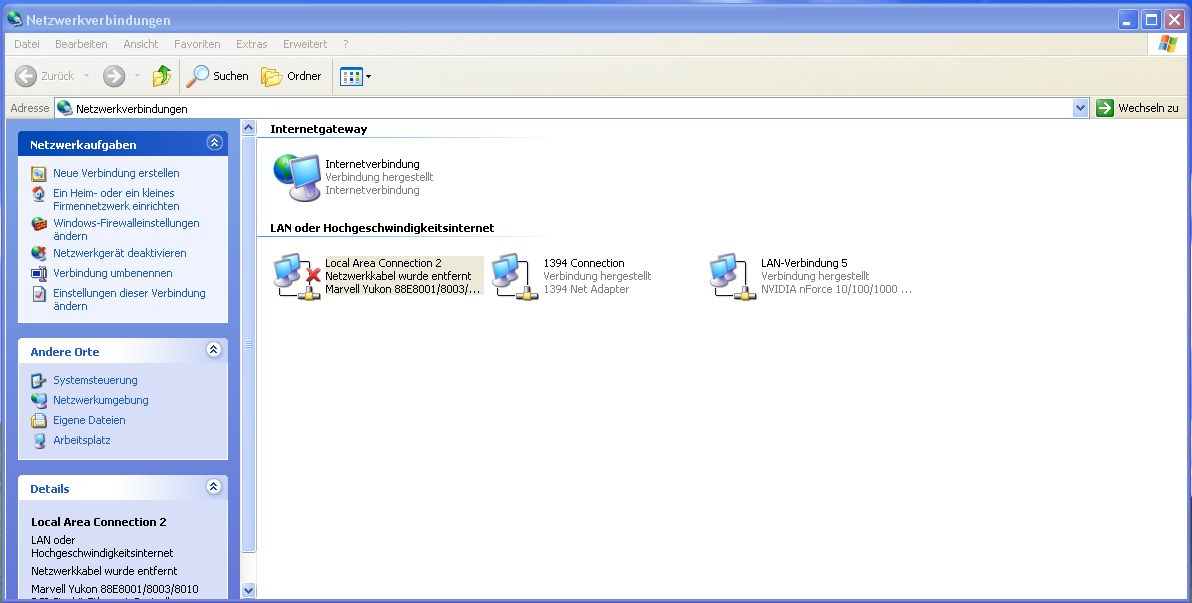Image resolution: width=1192 pixels, height=603 pixels.
Task: Click the home network setup icon
Action: click(x=39, y=193)
